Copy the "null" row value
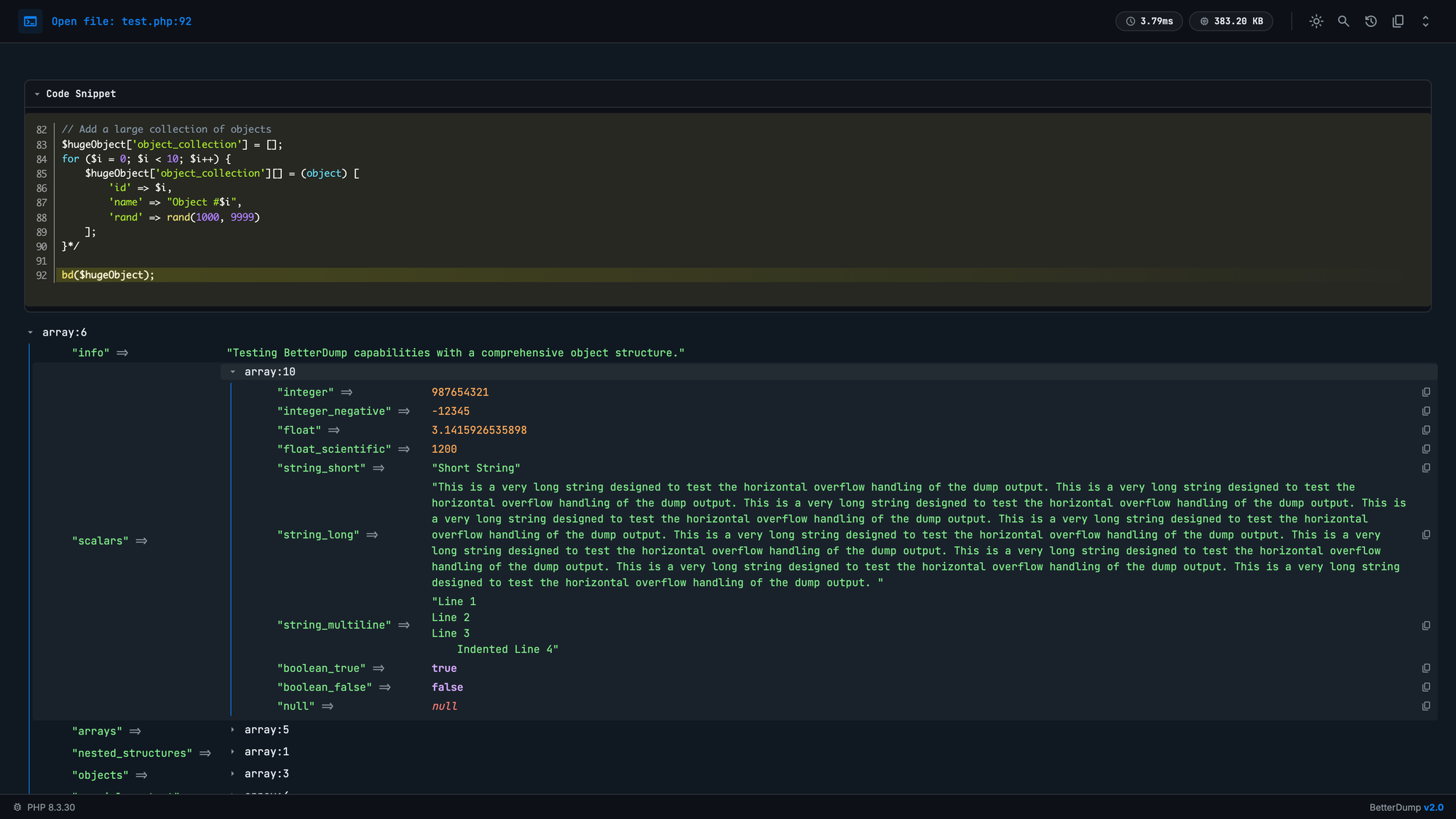 [x=1425, y=706]
